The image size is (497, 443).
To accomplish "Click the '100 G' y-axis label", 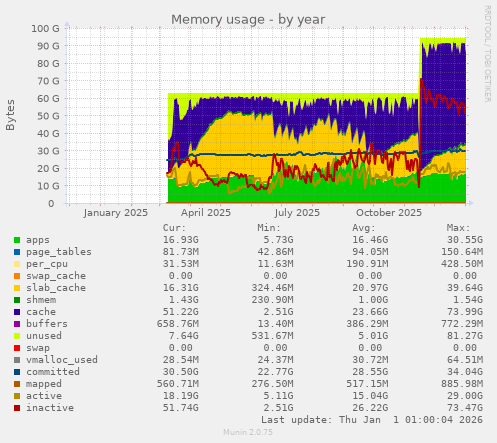I will [46, 29].
